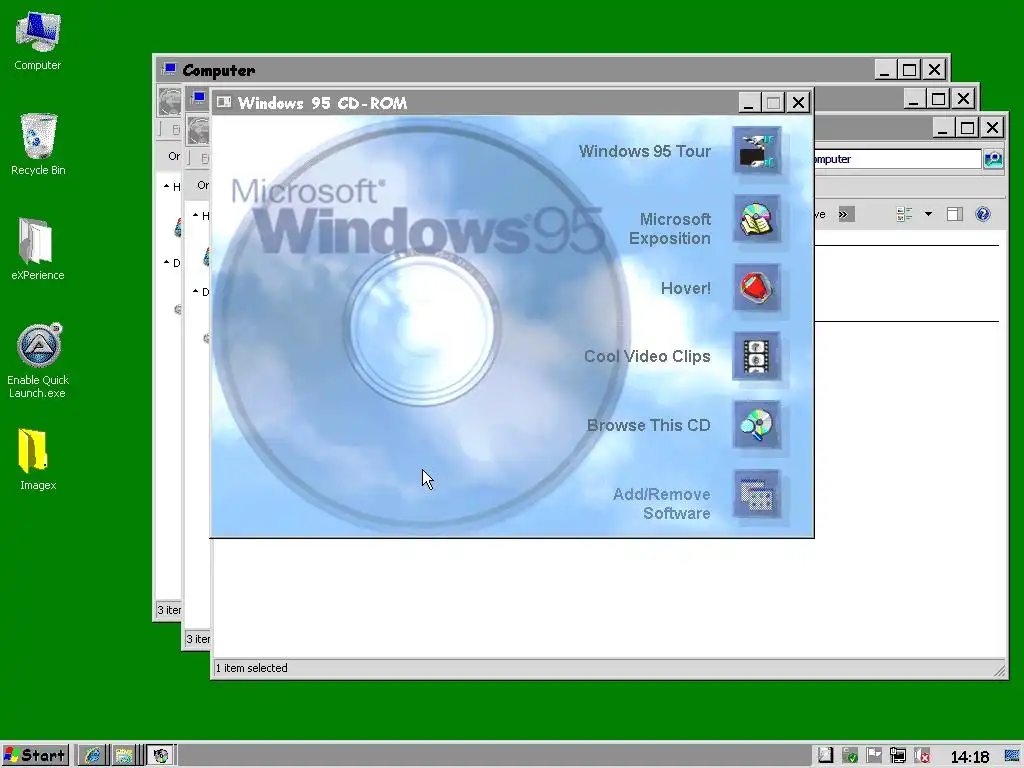Toggle the preview pane button in Explorer

click(955, 214)
